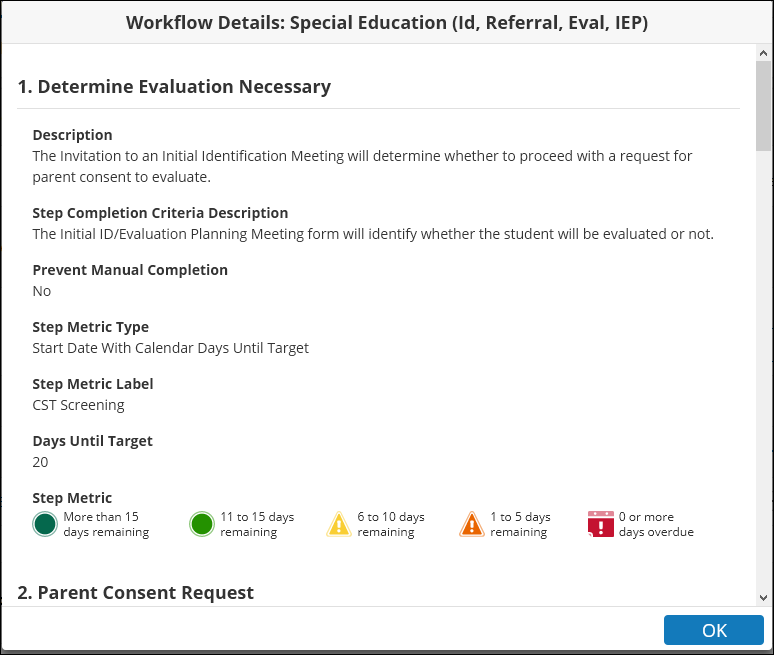
Task: Click the scrollbar up arrow
Action: [764, 54]
